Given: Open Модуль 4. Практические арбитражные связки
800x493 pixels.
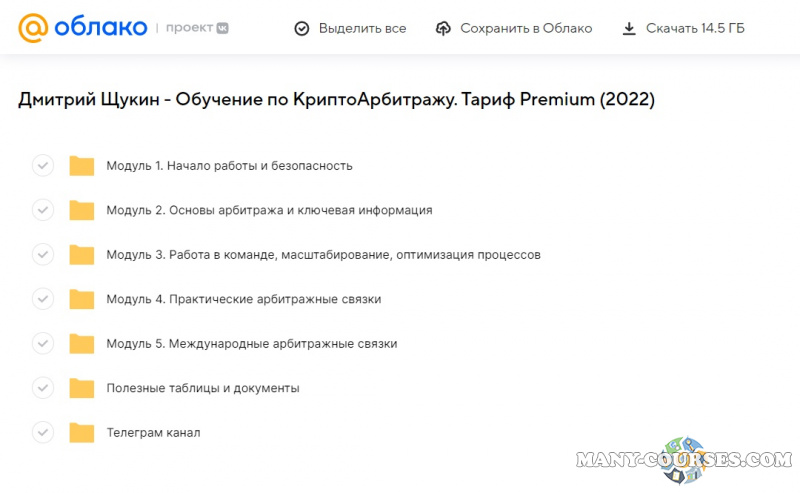Looking at the screenshot, I should [243, 299].
